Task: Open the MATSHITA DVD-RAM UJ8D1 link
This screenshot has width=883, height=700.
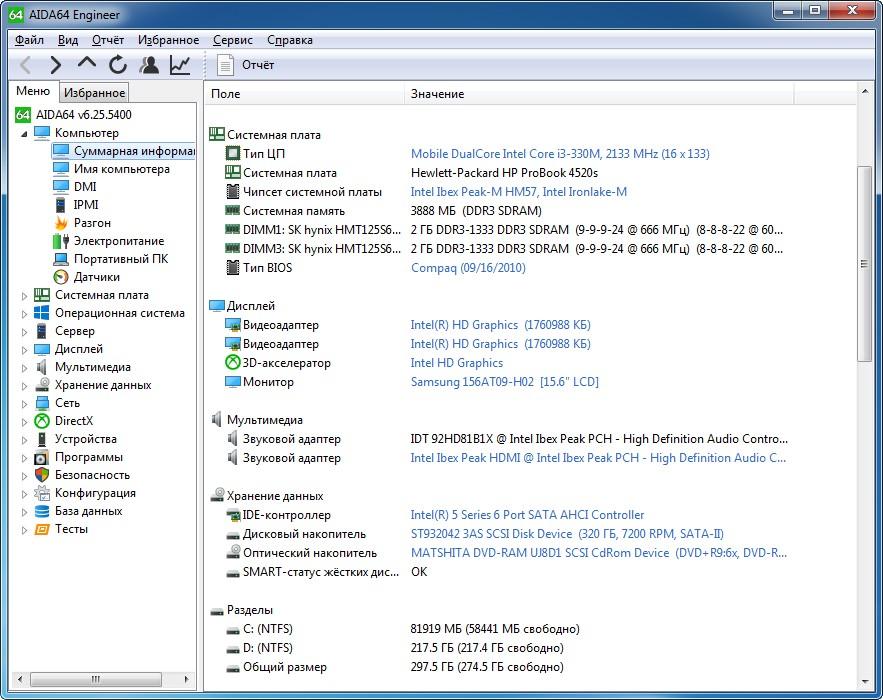Action: 598,553
